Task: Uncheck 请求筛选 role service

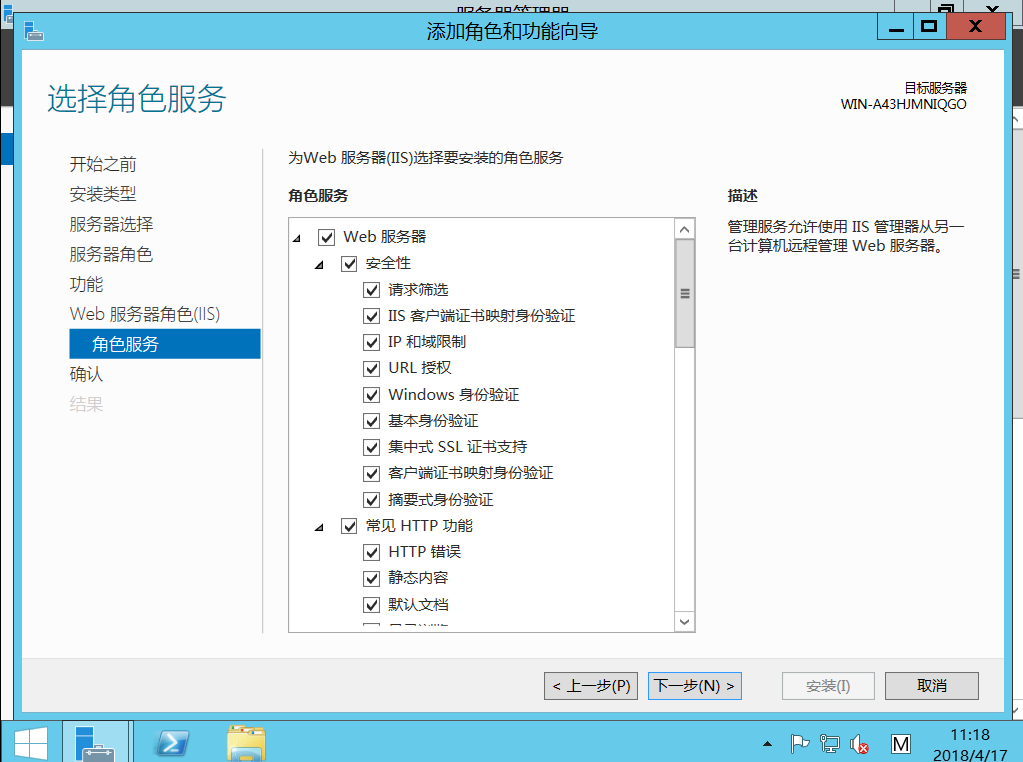Action: (371, 290)
